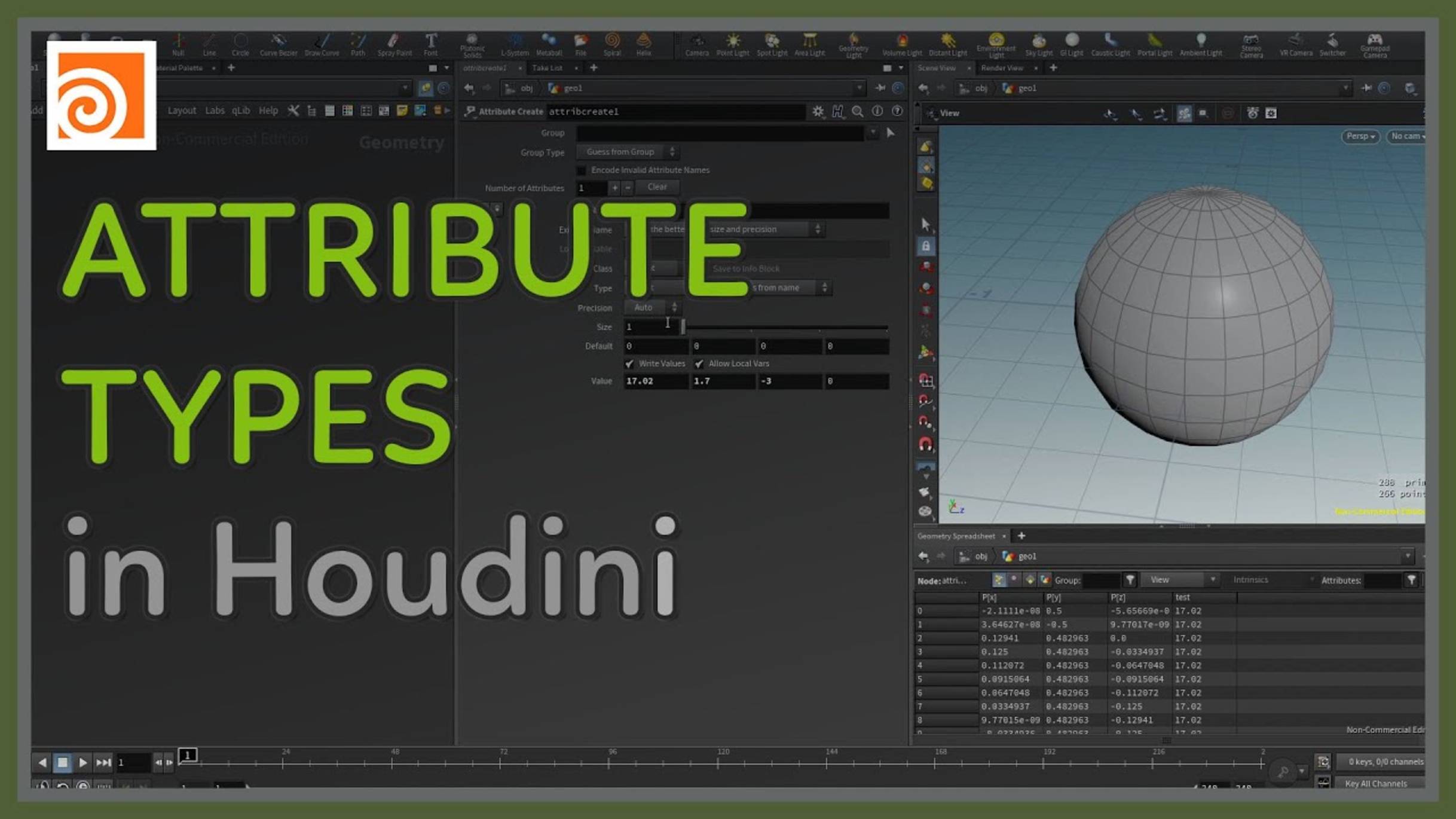
Task: Open the Group Type dropdown
Action: 672,152
